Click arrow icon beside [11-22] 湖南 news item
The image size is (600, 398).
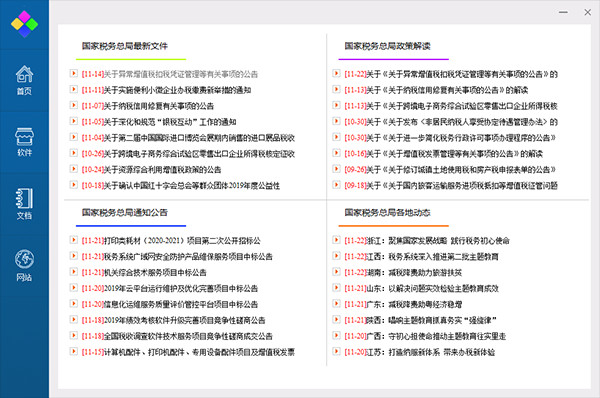pyautogui.click(x=336, y=272)
